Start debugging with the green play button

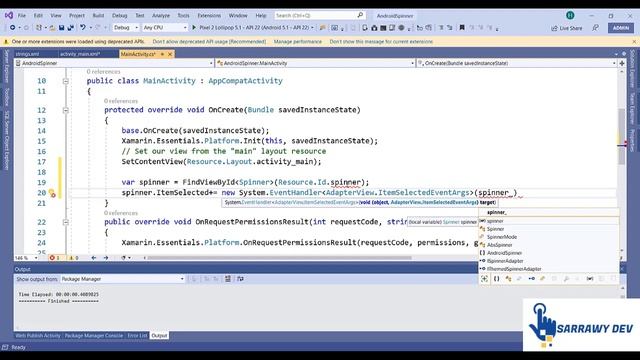click(x=194, y=28)
